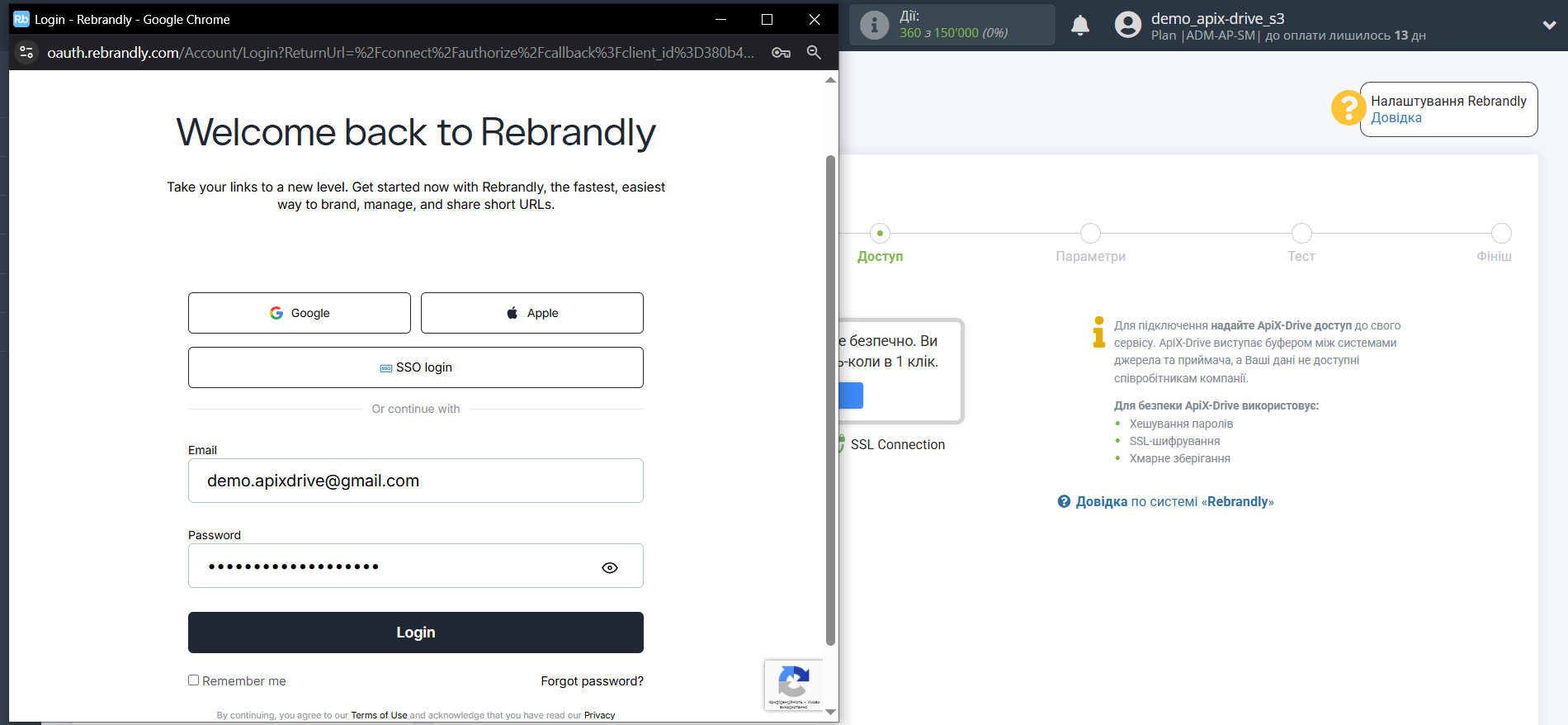This screenshot has height=725, width=1568.
Task: Expand the account dropdown chevron
Action: (1549, 25)
